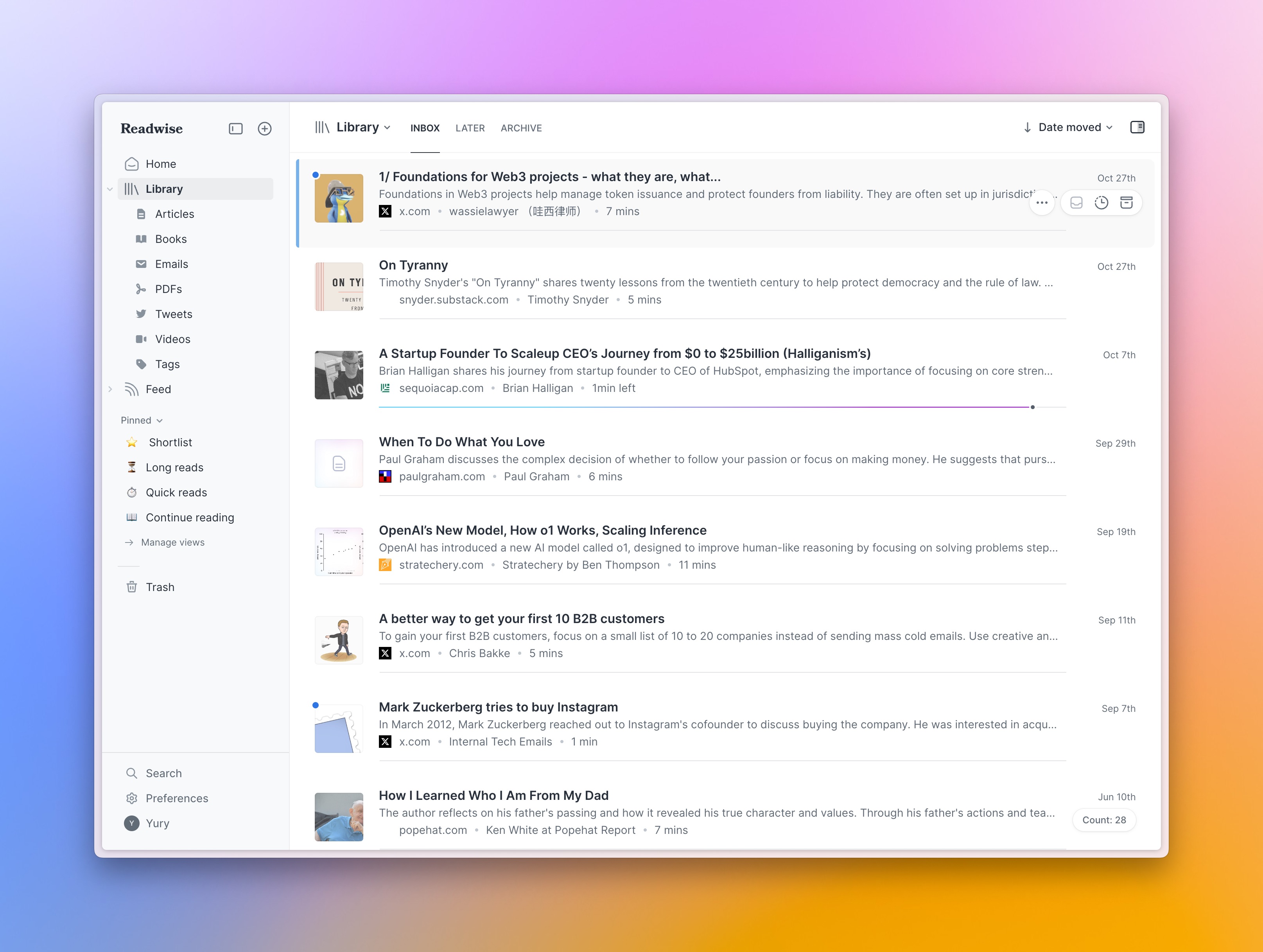Screen dimensions: 1263x952
Task: Archive the Web3 foundations article via archive icon
Action: point(1126,203)
